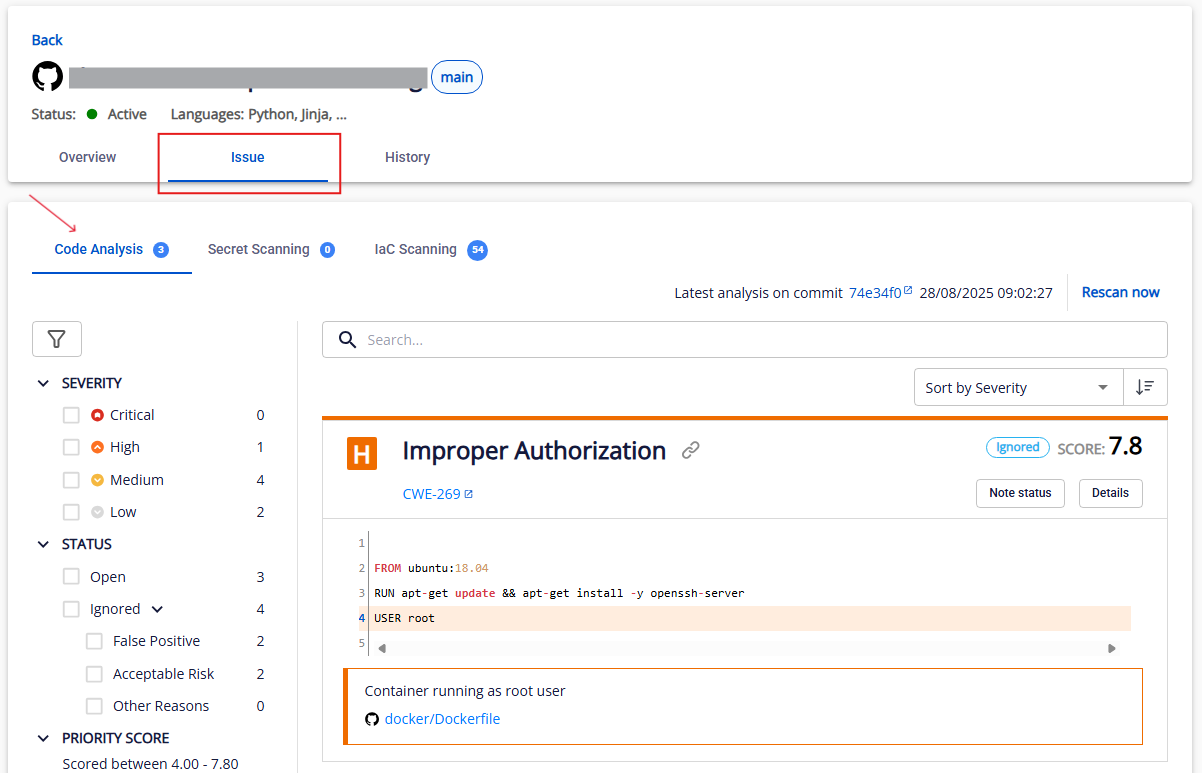Click the filter funnel icon button
This screenshot has width=1202, height=773.
click(57, 340)
